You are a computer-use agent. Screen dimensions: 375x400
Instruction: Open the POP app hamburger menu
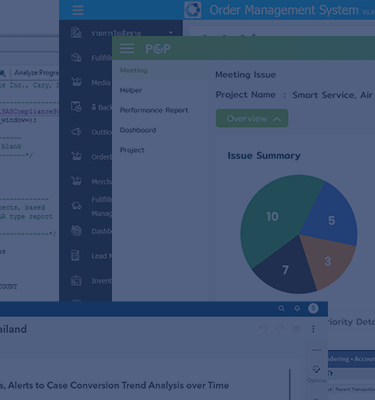(x=127, y=48)
